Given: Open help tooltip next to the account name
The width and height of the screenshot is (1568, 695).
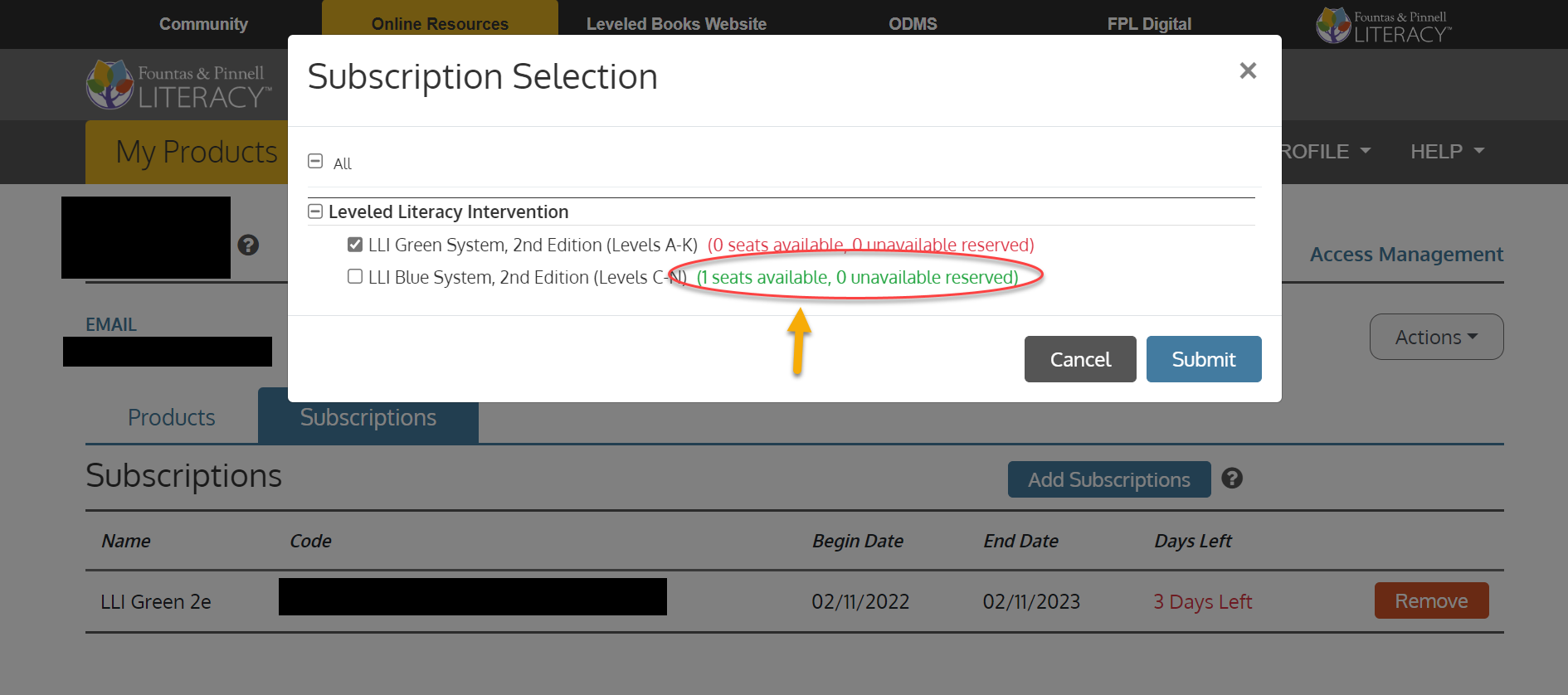Looking at the screenshot, I should pyautogui.click(x=248, y=245).
